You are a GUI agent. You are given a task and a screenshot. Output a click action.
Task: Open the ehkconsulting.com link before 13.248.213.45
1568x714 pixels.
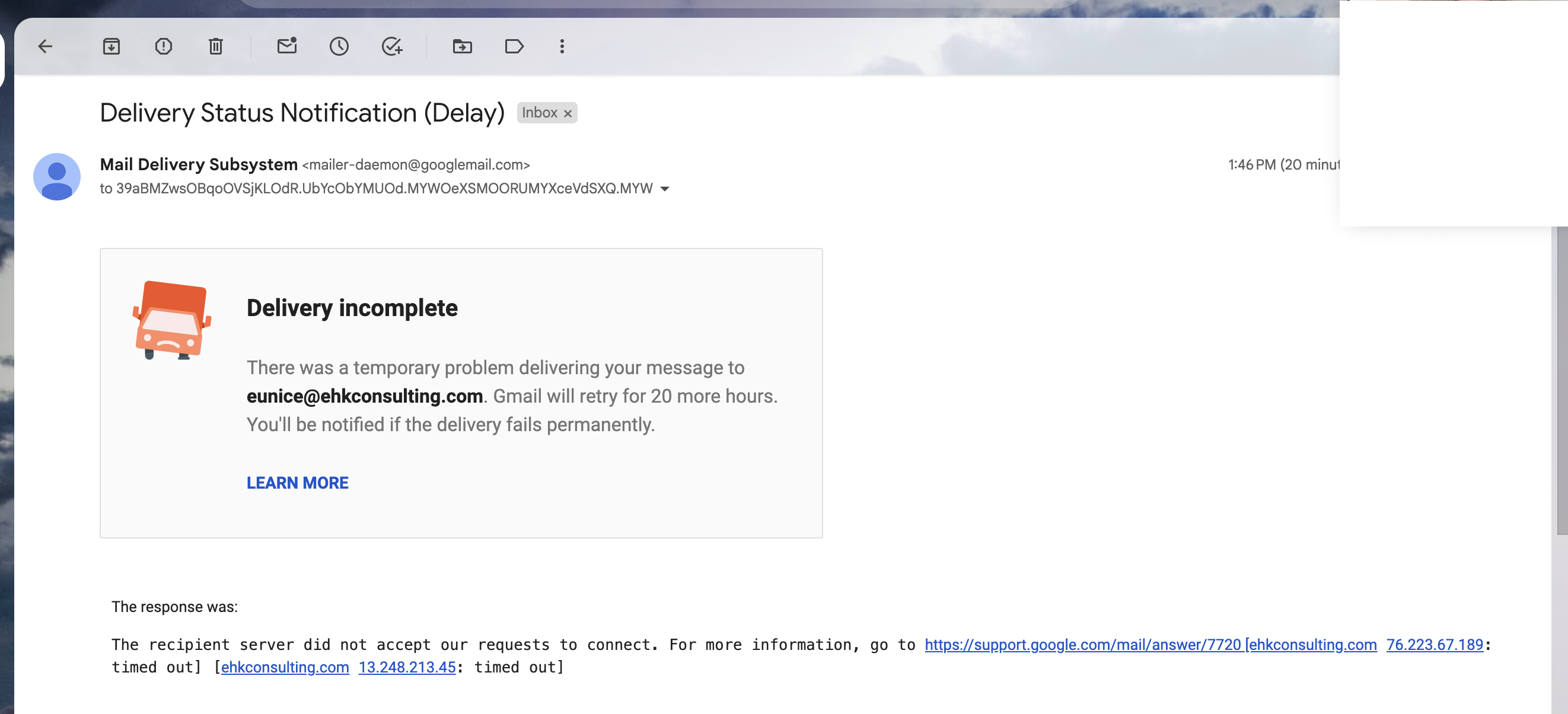(285, 667)
